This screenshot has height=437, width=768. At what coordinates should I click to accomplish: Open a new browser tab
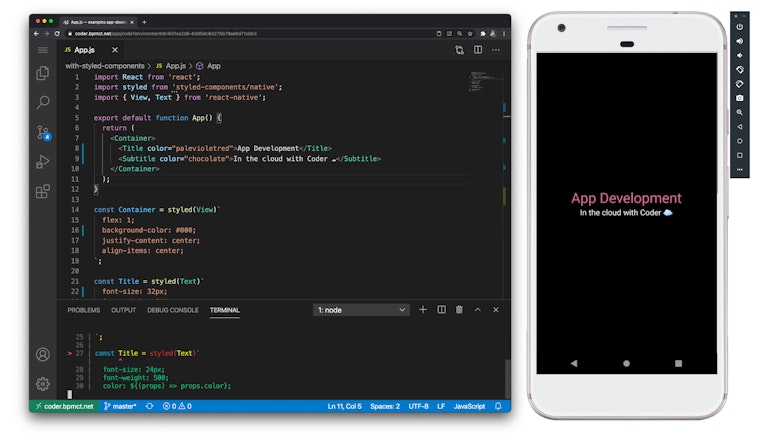pos(144,22)
